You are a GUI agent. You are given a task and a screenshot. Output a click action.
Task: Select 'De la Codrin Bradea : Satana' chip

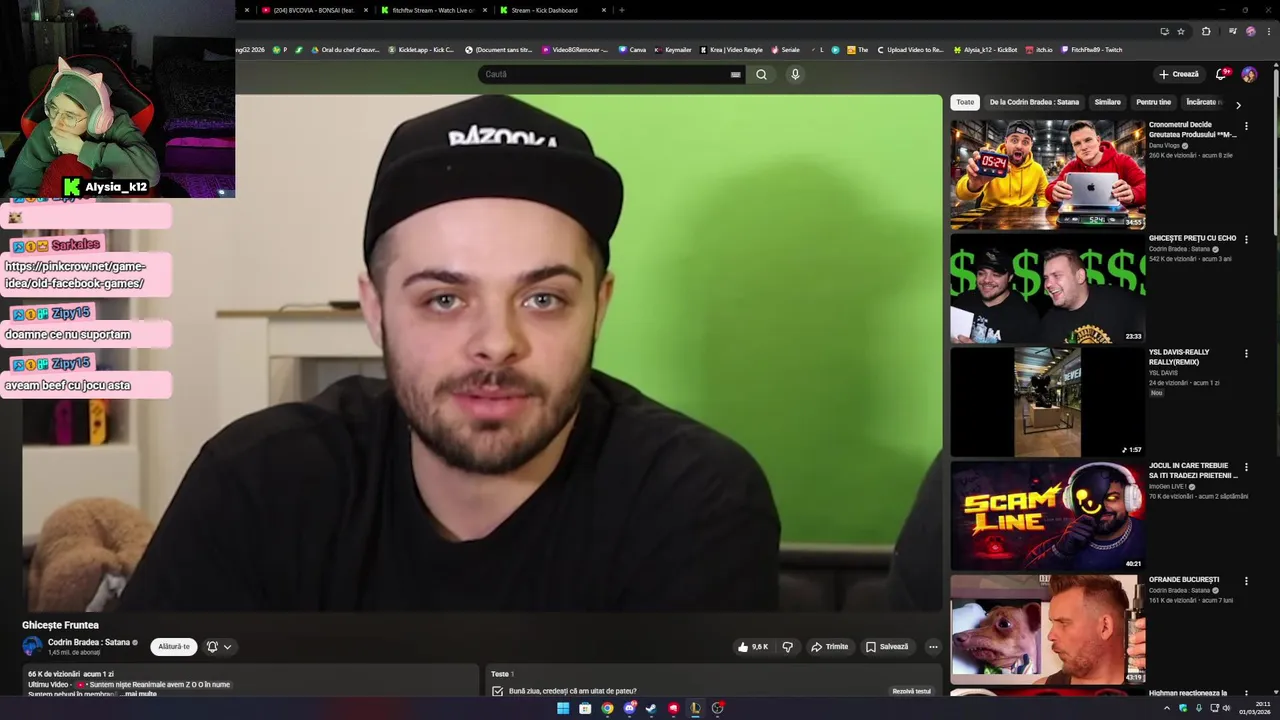(x=1034, y=102)
